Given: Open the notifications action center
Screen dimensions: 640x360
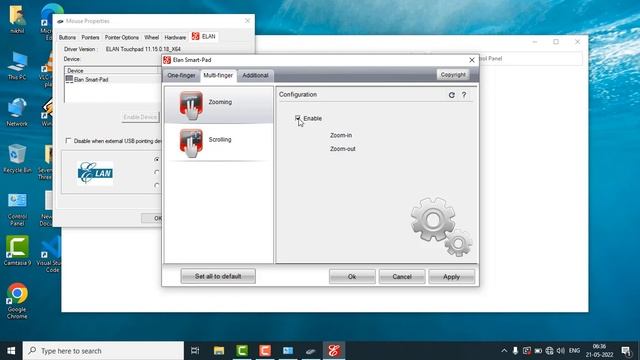Looking at the screenshot, I should [x=626, y=351].
